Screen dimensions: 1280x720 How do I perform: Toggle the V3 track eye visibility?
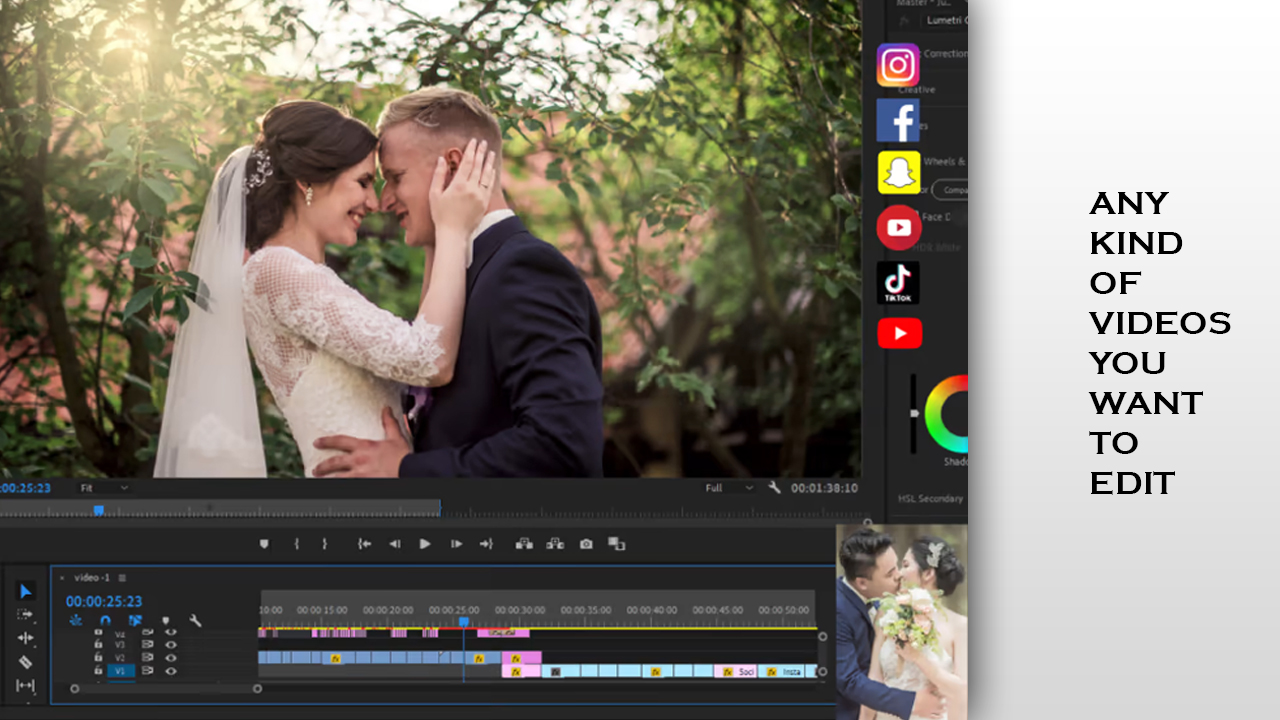tap(171, 645)
